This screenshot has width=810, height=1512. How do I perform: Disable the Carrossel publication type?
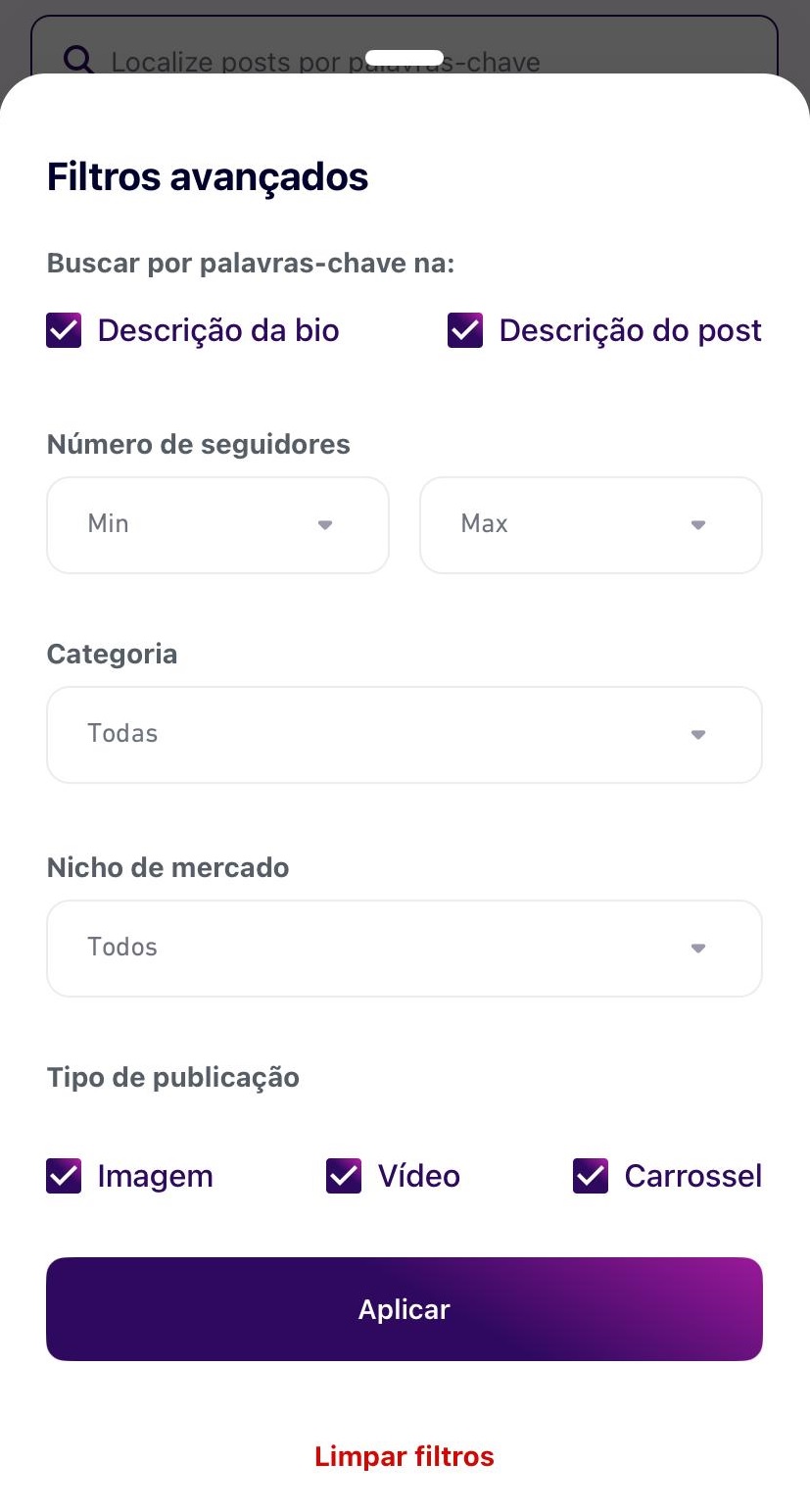pos(591,1176)
